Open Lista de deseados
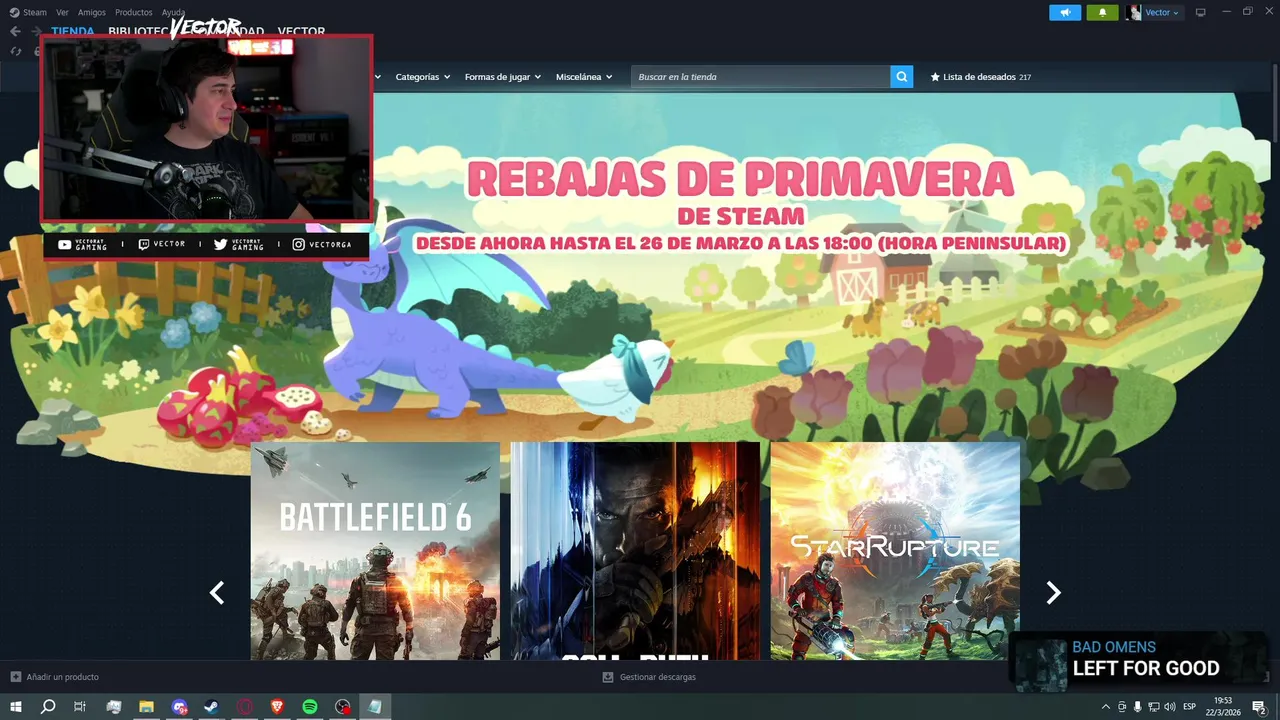 click(980, 77)
